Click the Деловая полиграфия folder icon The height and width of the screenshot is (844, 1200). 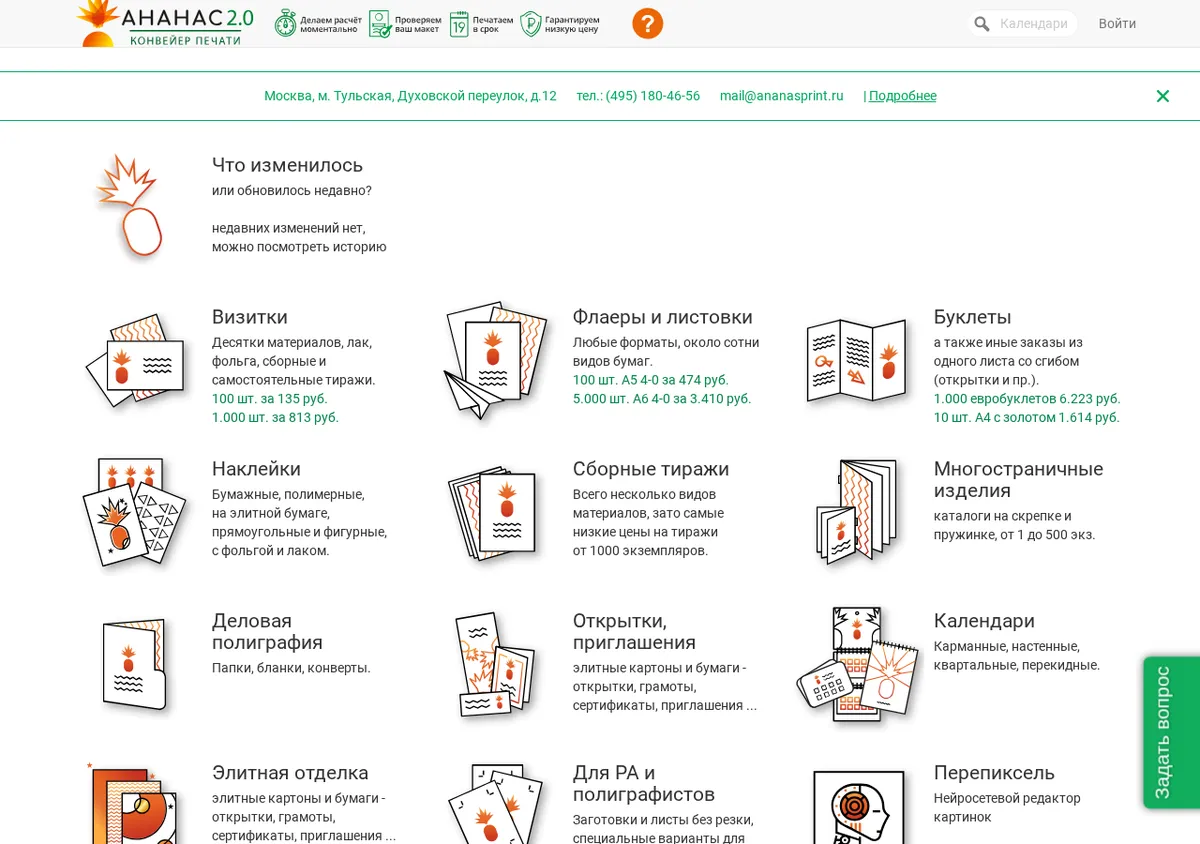pos(134,664)
